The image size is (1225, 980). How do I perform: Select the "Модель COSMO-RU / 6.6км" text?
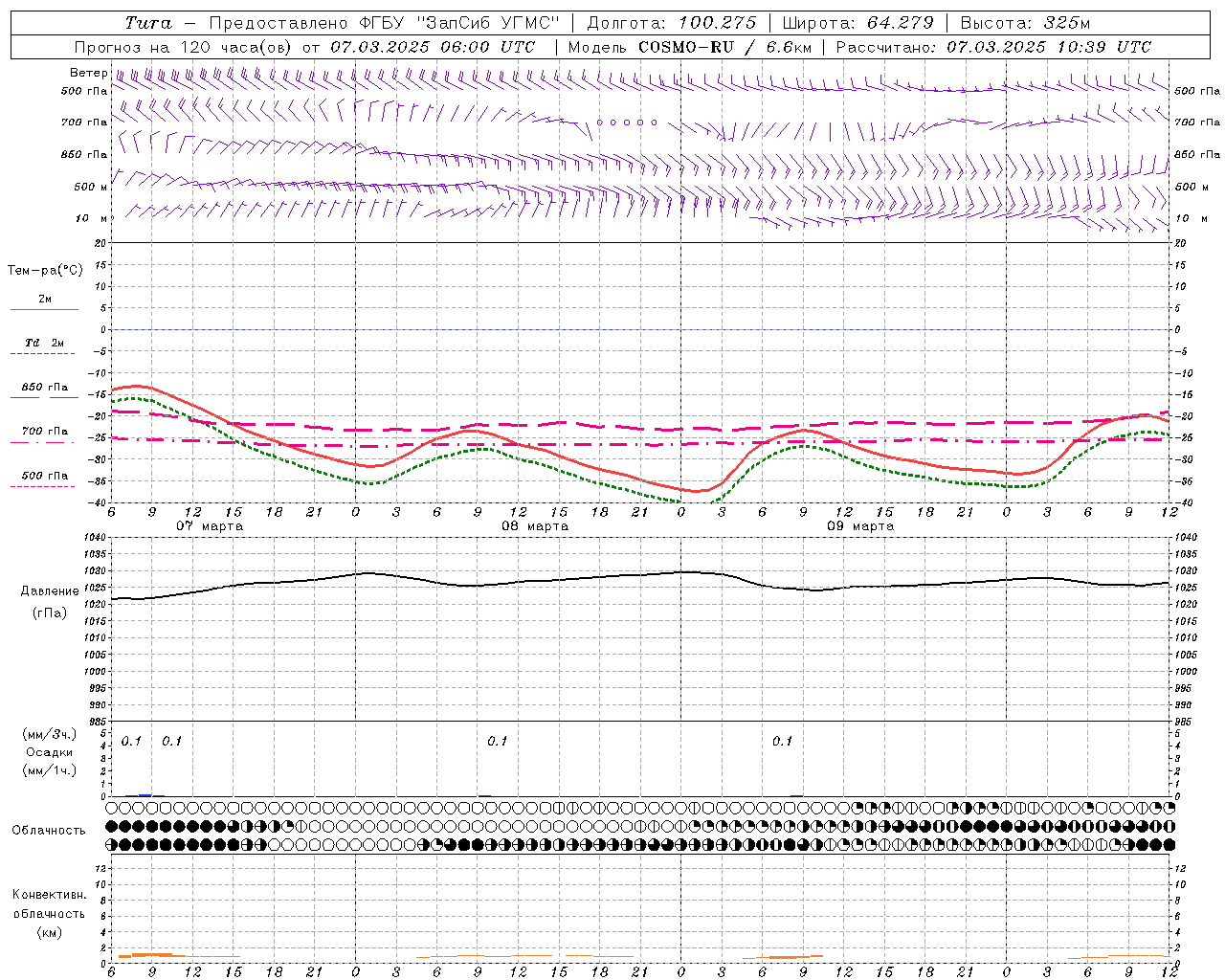pos(689,47)
